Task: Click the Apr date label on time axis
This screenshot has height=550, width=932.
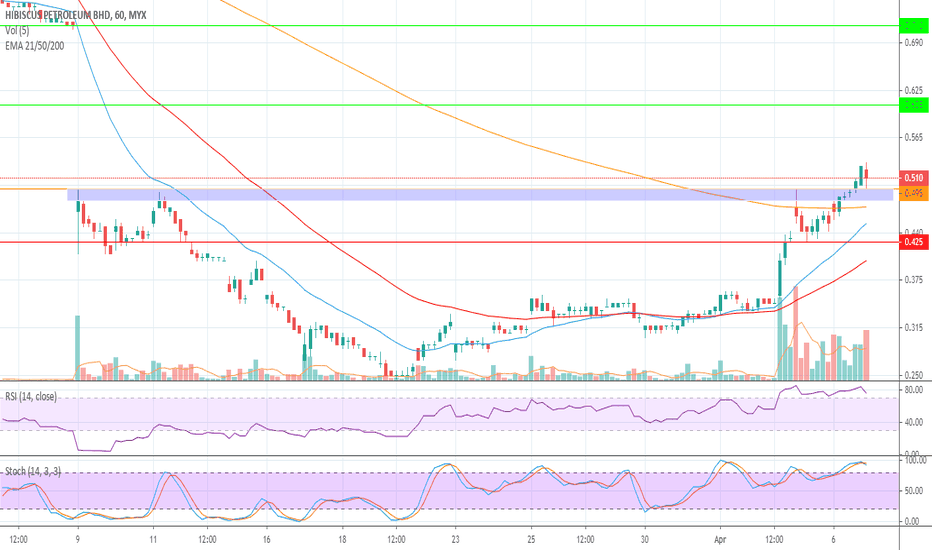Action: 720,540
